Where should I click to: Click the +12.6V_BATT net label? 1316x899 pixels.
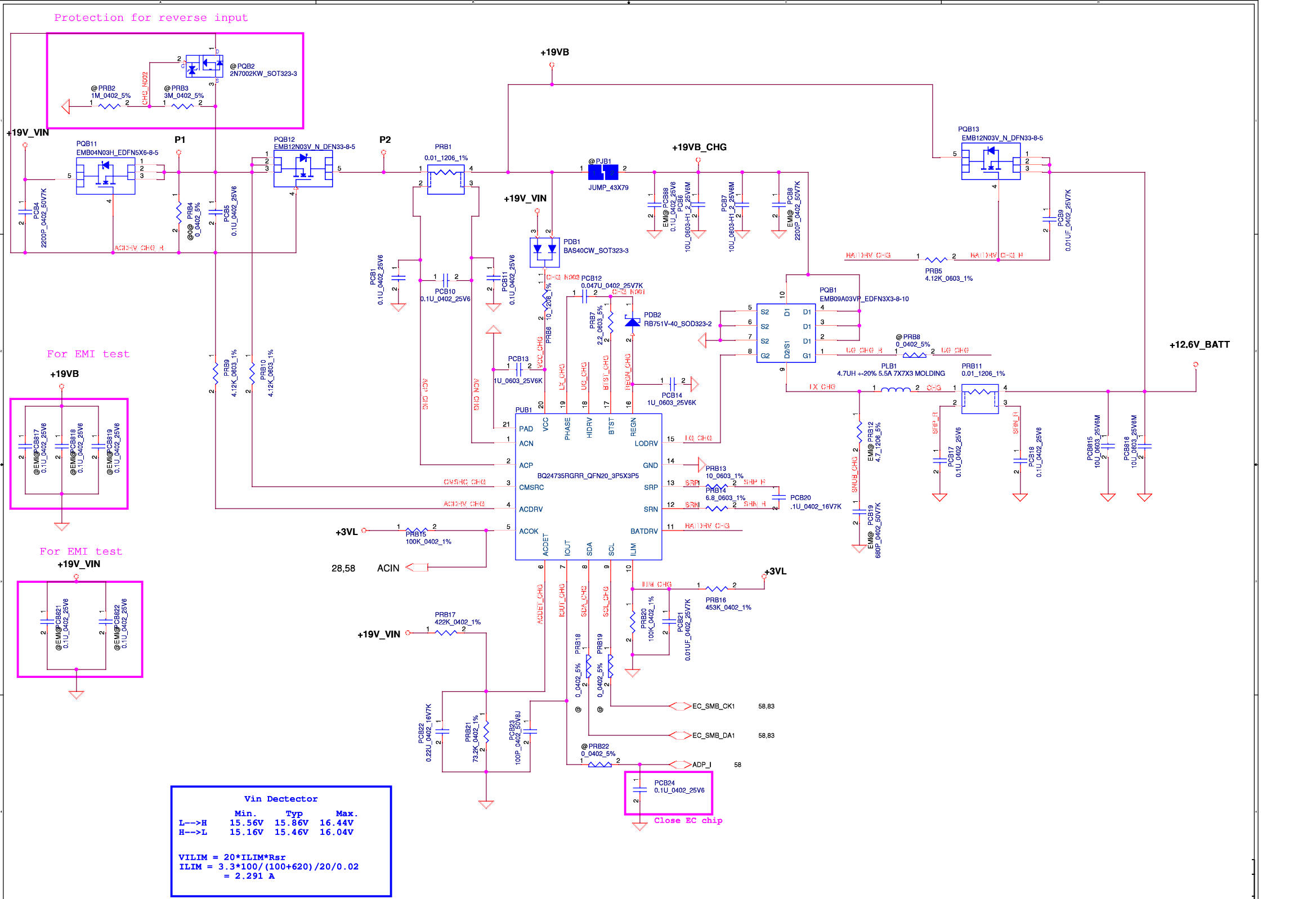click(x=1199, y=345)
